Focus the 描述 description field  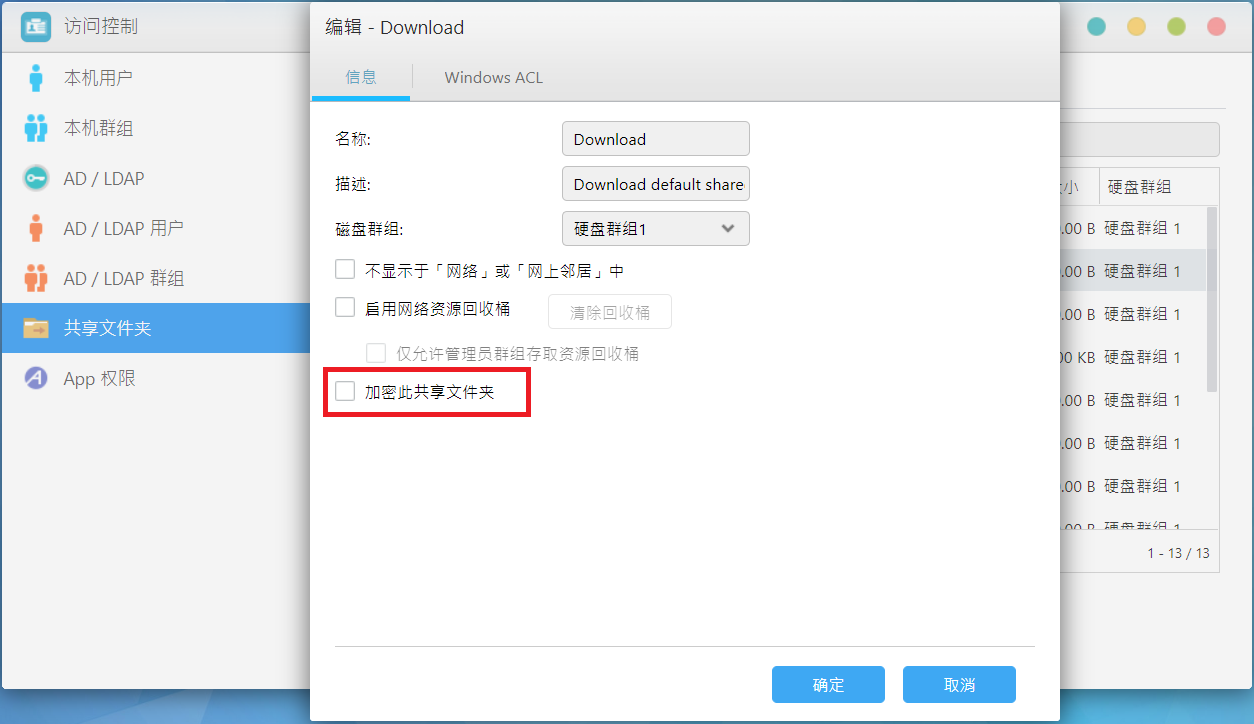[656, 184]
